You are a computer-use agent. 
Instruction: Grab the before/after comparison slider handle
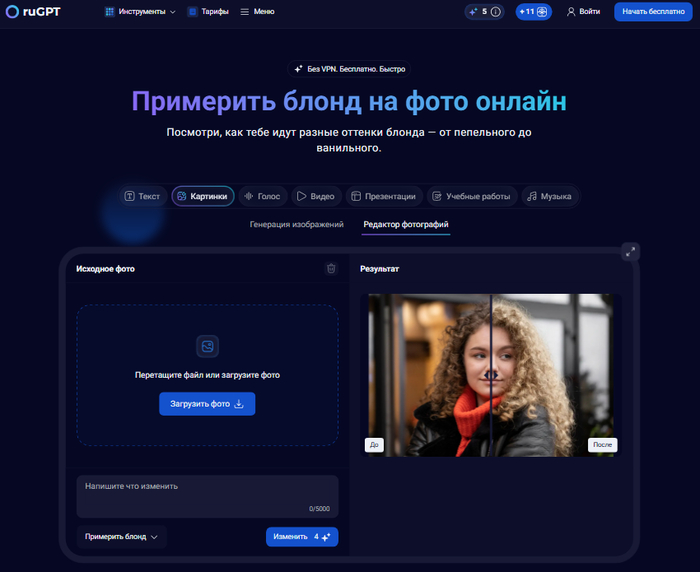[x=491, y=375]
